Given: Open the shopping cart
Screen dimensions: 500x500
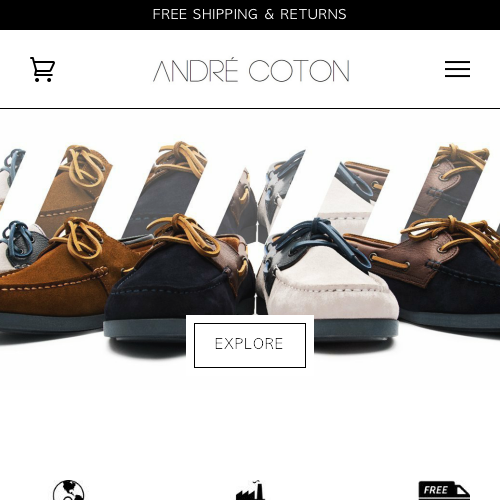Looking at the screenshot, I should click(42, 69).
